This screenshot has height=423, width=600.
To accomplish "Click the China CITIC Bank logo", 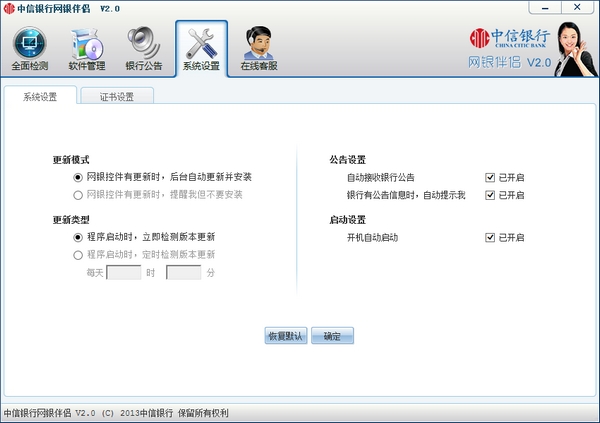I will coord(510,40).
